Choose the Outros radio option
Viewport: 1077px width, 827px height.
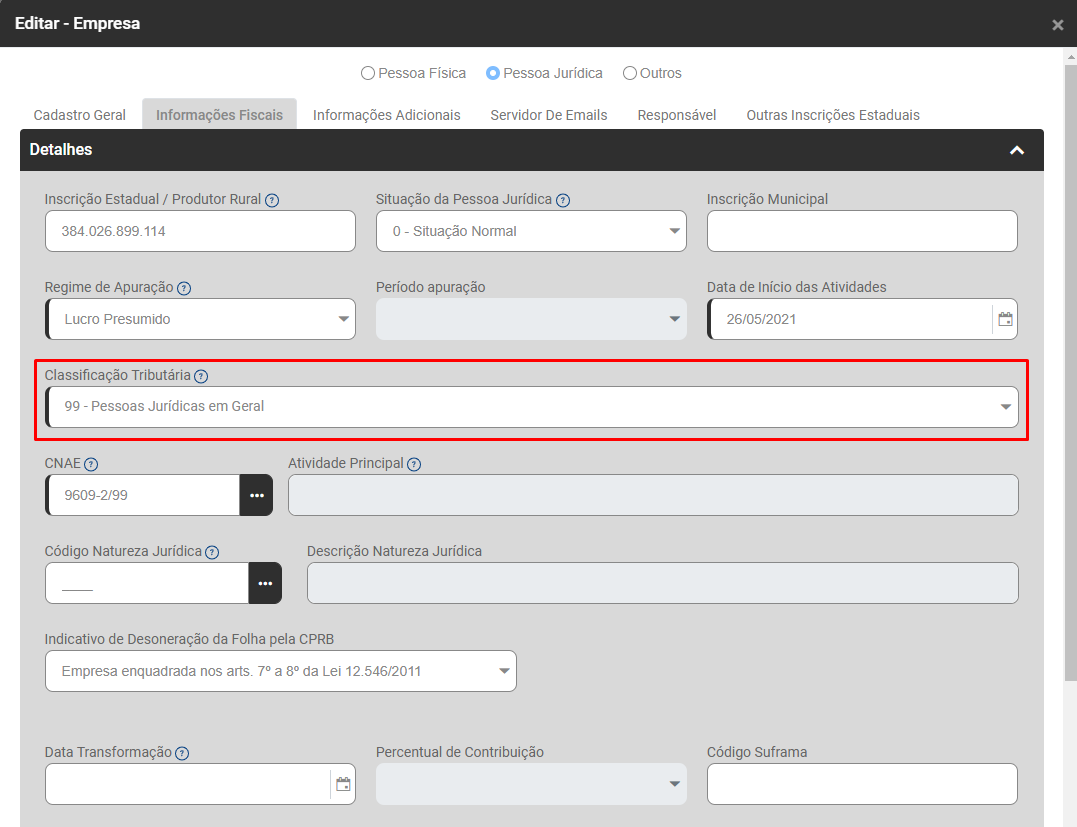point(630,73)
